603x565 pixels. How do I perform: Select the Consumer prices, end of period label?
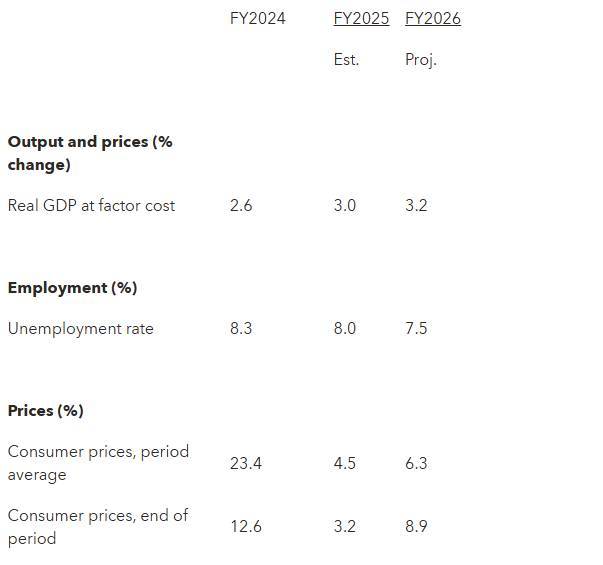click(x=98, y=527)
